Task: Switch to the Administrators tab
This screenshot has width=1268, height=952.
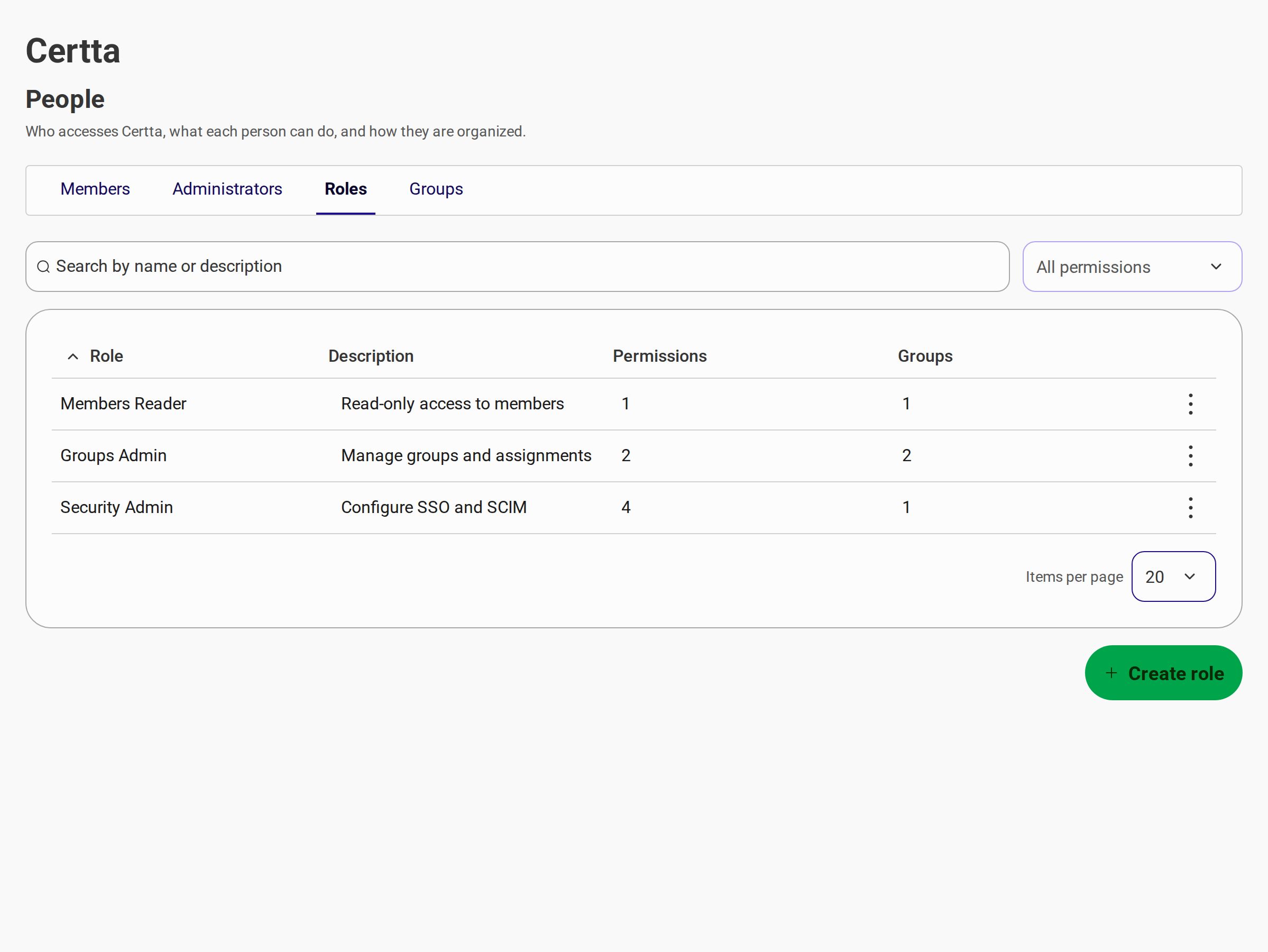Action: pos(227,189)
